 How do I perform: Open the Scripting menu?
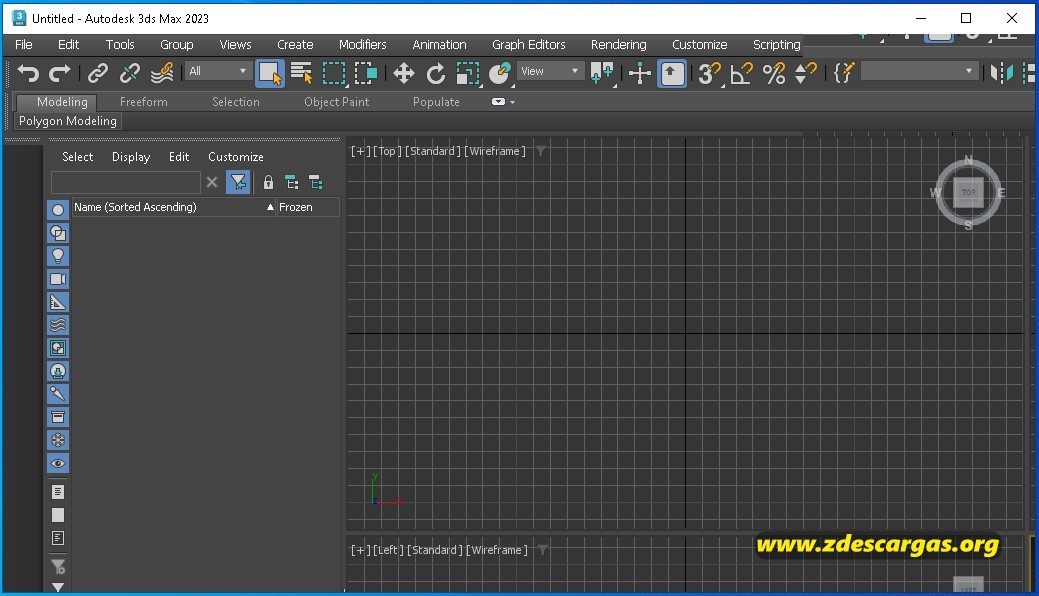click(777, 44)
